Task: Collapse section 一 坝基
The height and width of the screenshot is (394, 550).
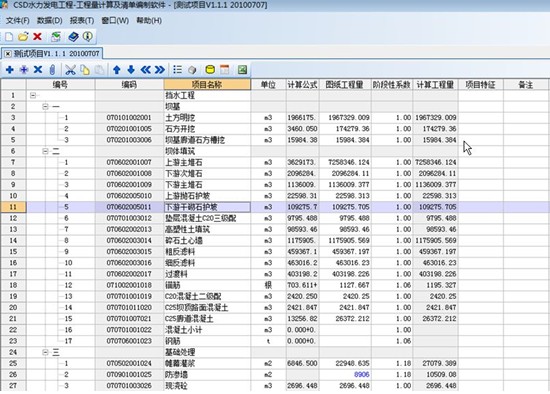Action: (45, 106)
